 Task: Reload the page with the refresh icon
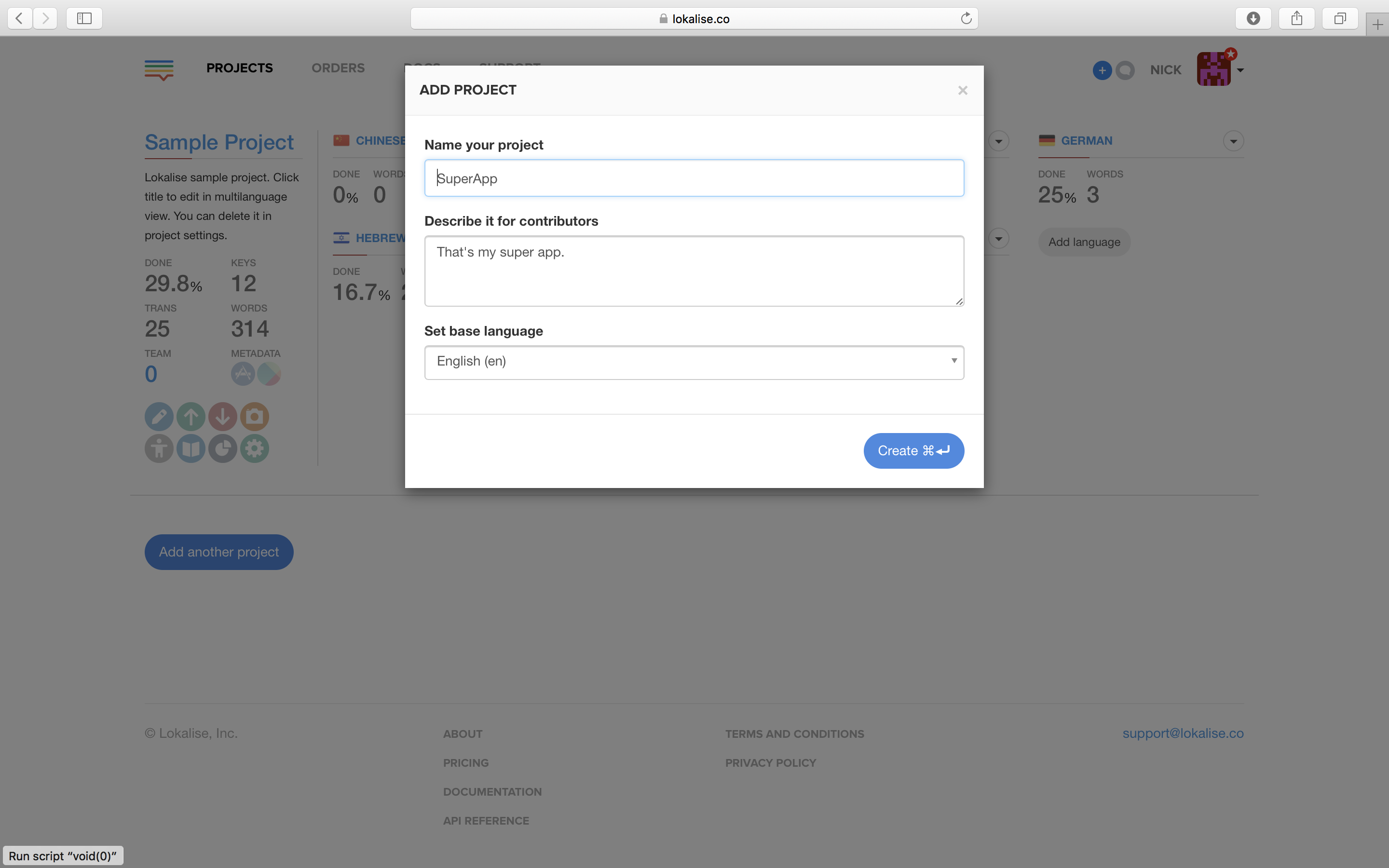[966, 18]
